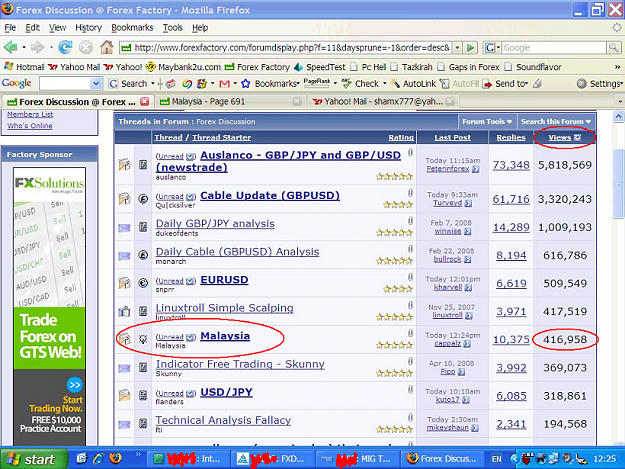Click first unread icon for EURUSD thread
This screenshot has height=469, width=625.
coord(191,281)
